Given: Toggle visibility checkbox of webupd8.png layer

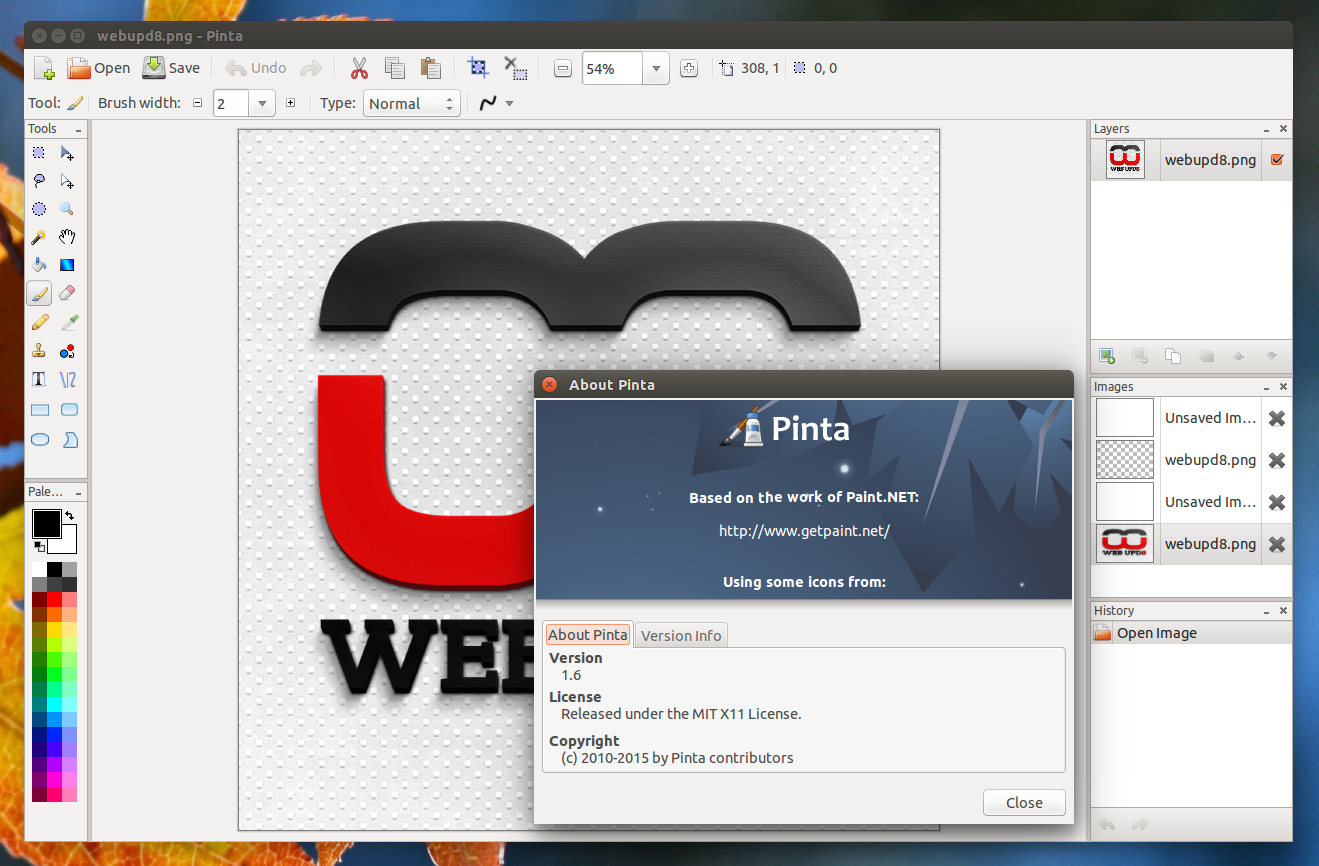Looking at the screenshot, I should 1276,159.
